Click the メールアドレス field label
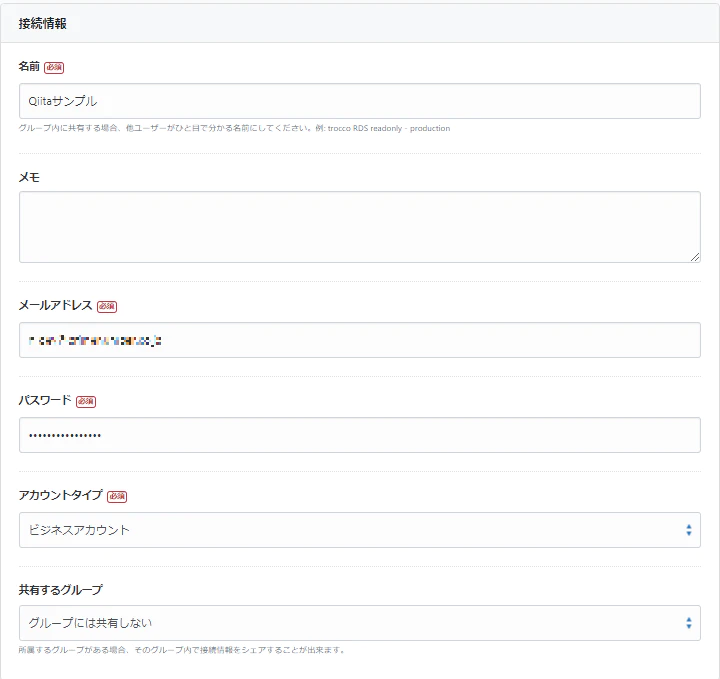 tap(55, 306)
